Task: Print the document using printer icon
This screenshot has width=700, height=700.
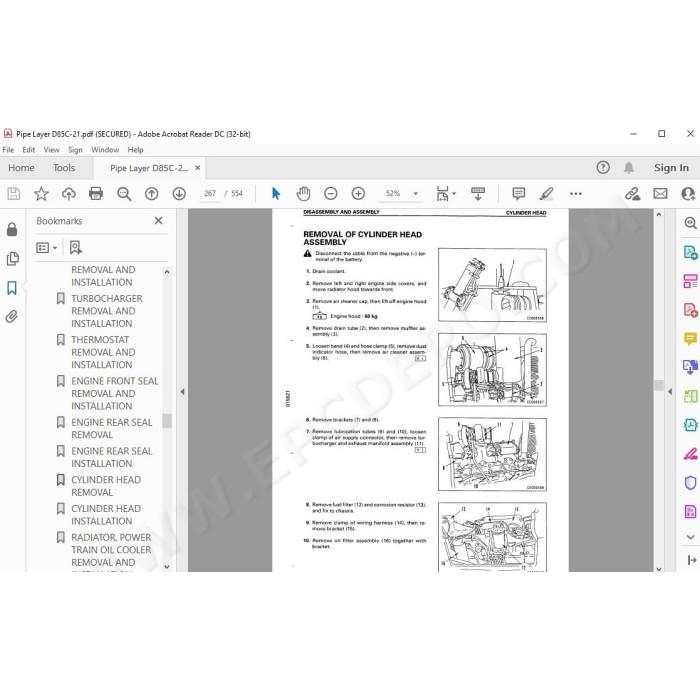Action: coord(96,193)
